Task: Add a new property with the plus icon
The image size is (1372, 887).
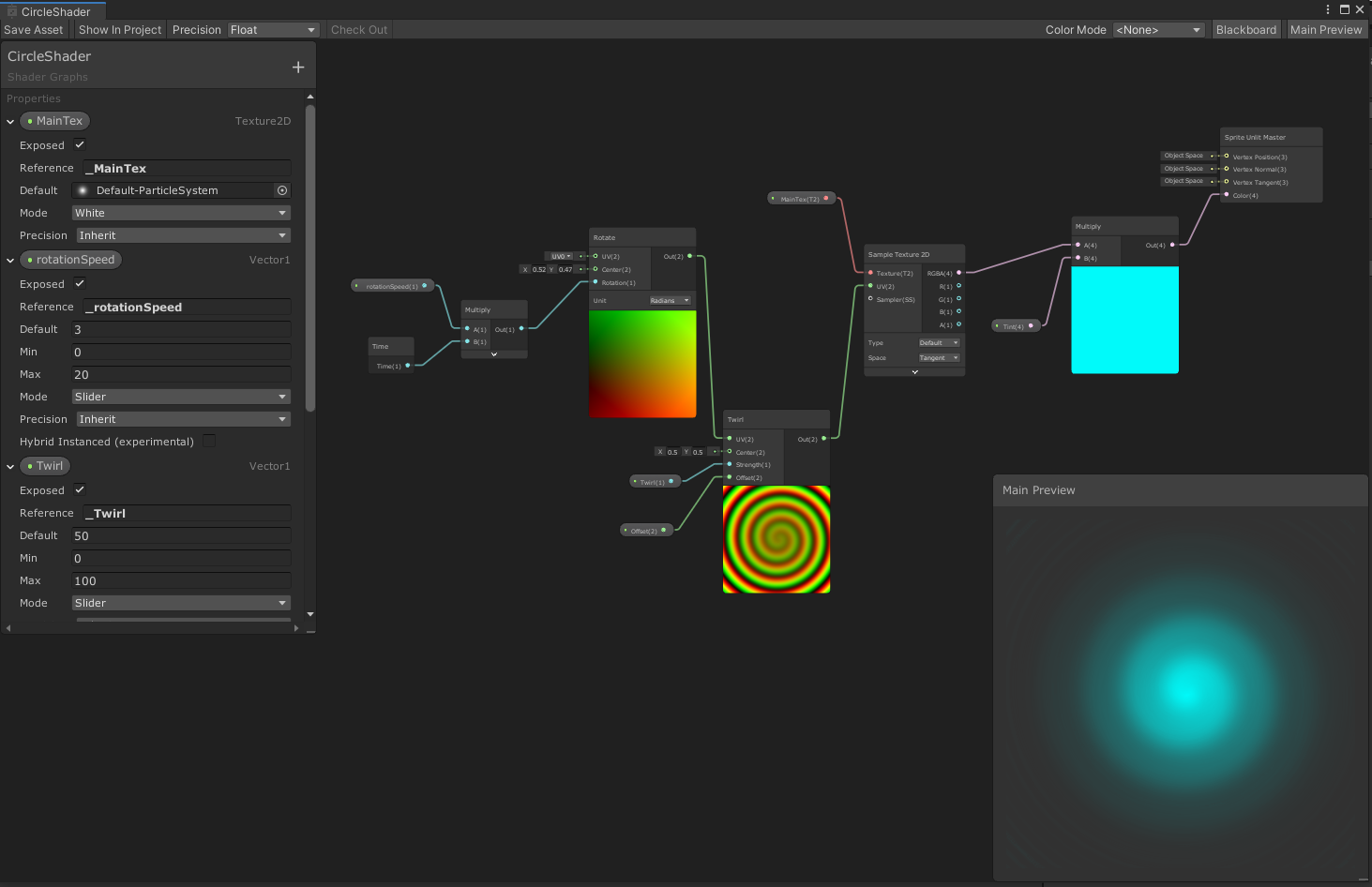Action: click(x=298, y=68)
